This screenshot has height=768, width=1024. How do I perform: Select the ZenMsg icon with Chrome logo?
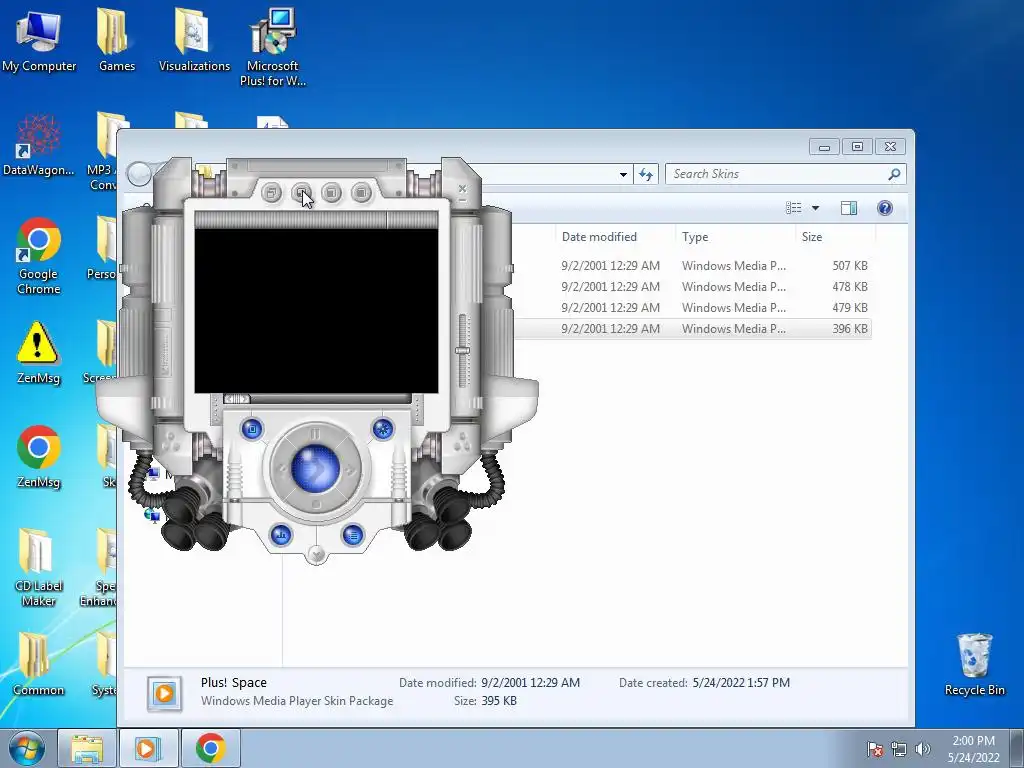tap(39, 457)
